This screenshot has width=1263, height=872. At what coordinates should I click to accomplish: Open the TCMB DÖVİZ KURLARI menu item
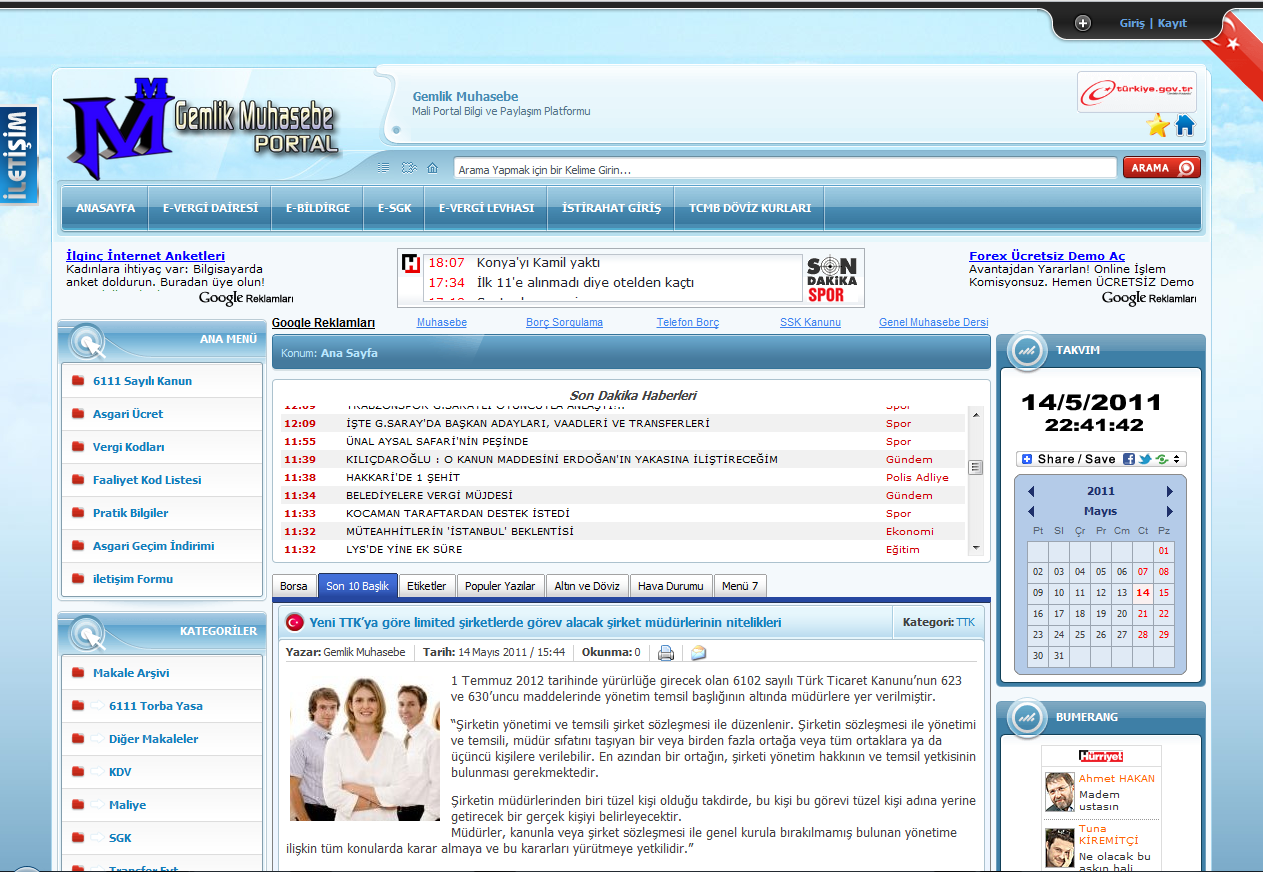click(750, 208)
